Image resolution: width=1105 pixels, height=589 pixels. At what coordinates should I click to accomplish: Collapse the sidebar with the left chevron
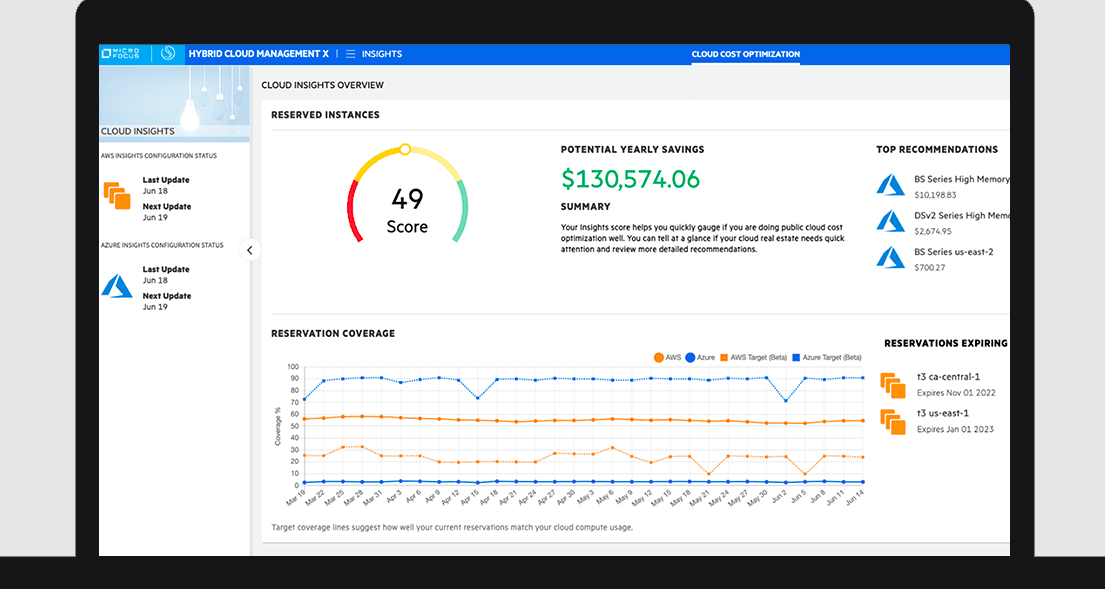point(249,250)
